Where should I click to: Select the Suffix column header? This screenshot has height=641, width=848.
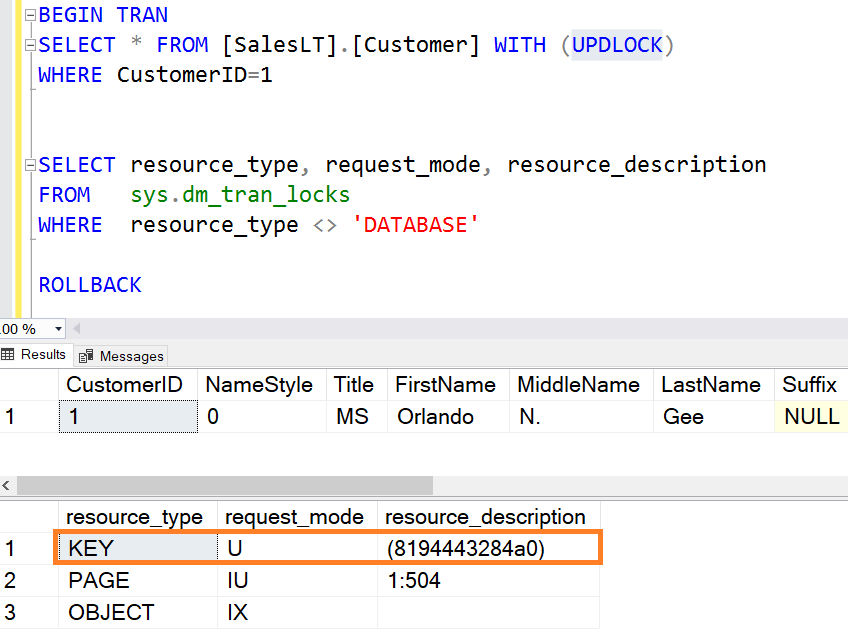(x=811, y=385)
